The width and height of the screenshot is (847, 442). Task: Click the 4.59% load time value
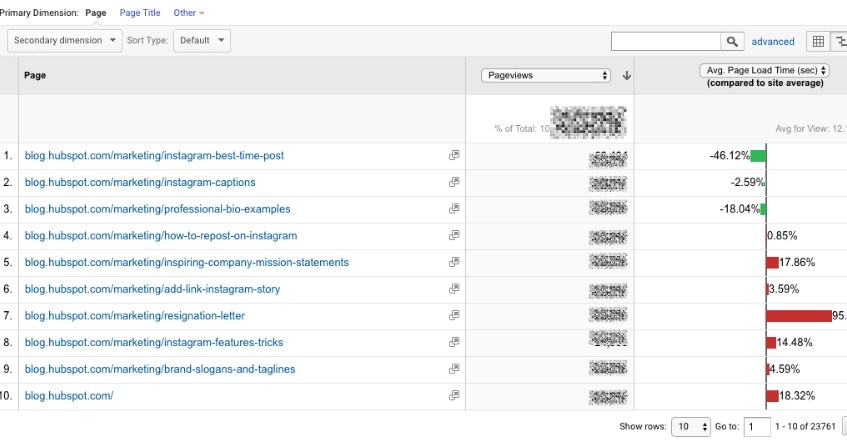(x=784, y=369)
